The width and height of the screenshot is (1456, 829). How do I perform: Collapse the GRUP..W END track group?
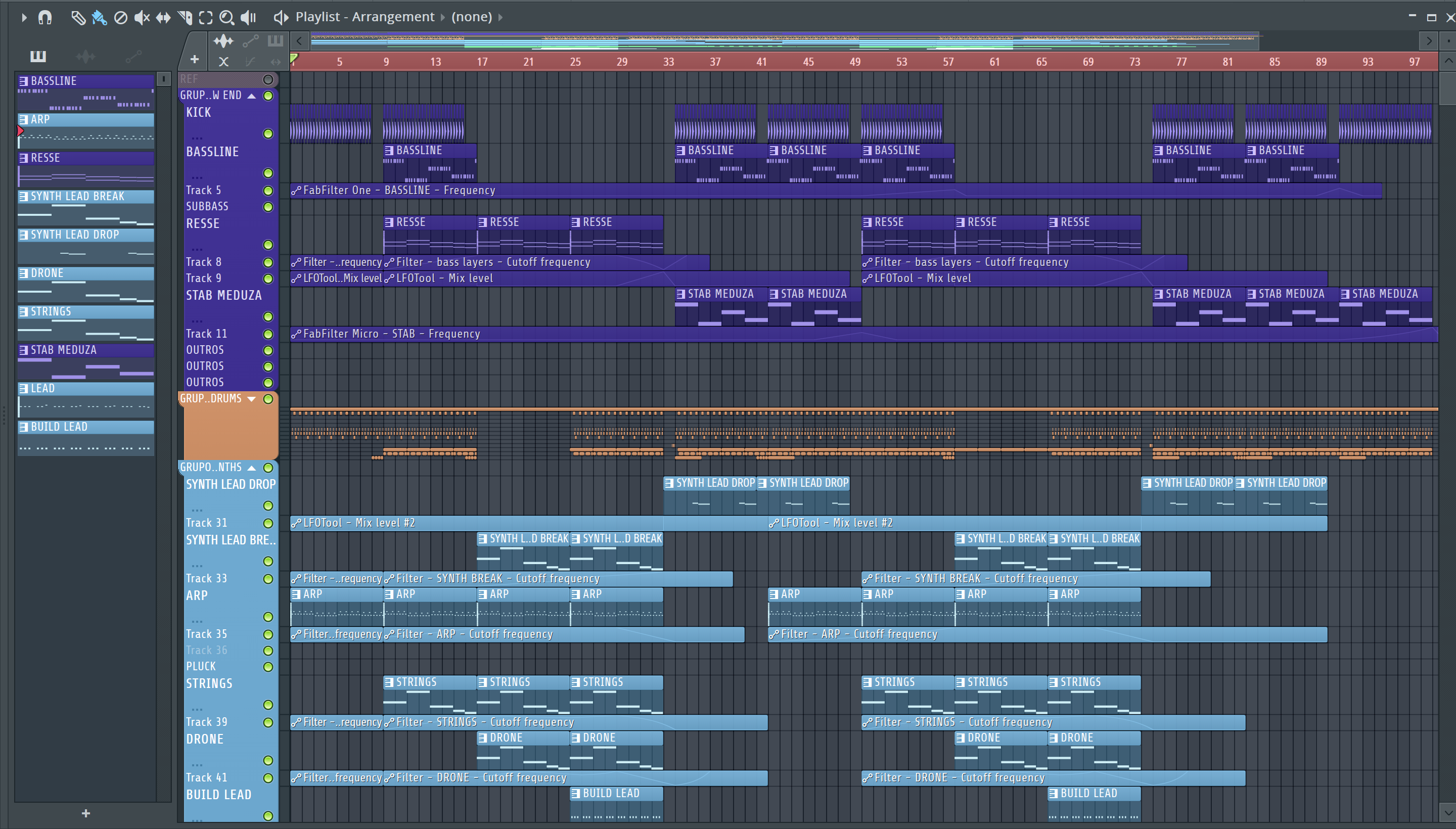coord(251,96)
